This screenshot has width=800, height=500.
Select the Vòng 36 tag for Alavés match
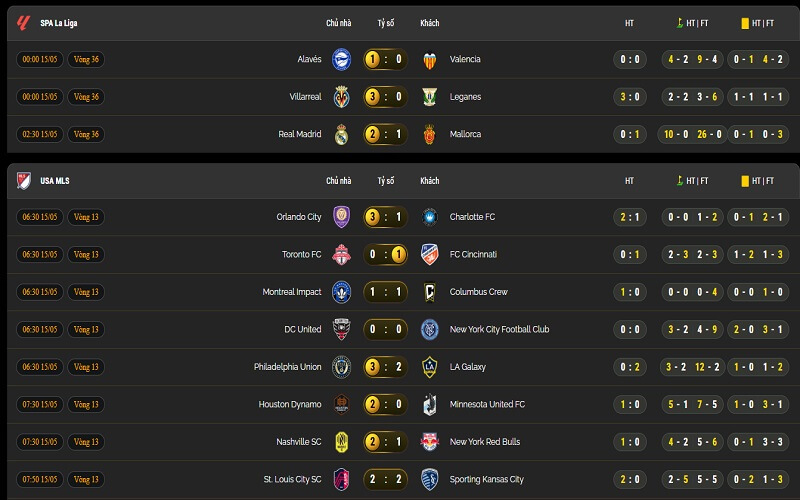(x=86, y=59)
